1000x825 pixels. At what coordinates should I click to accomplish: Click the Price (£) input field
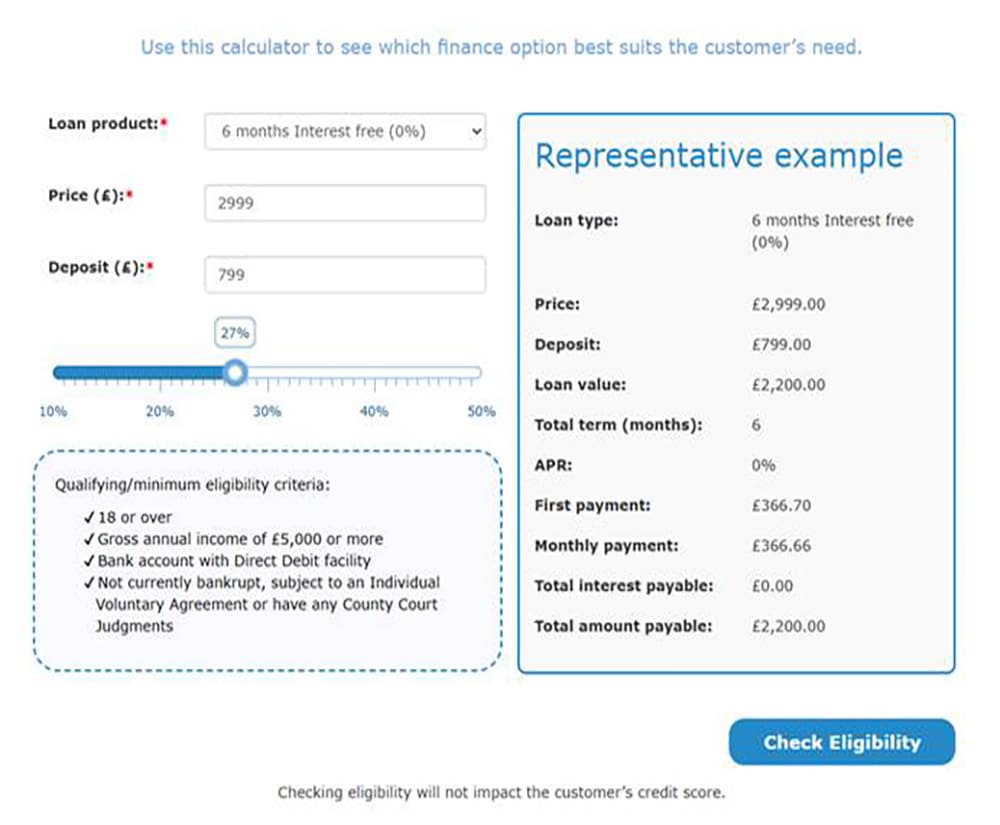(x=345, y=203)
